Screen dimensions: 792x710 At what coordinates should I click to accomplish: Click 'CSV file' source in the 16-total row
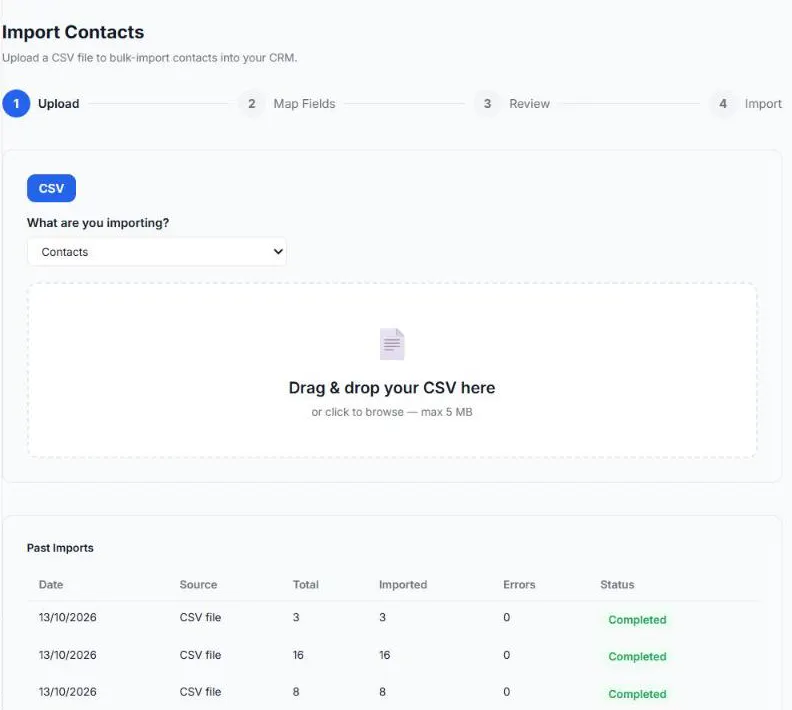(x=201, y=655)
